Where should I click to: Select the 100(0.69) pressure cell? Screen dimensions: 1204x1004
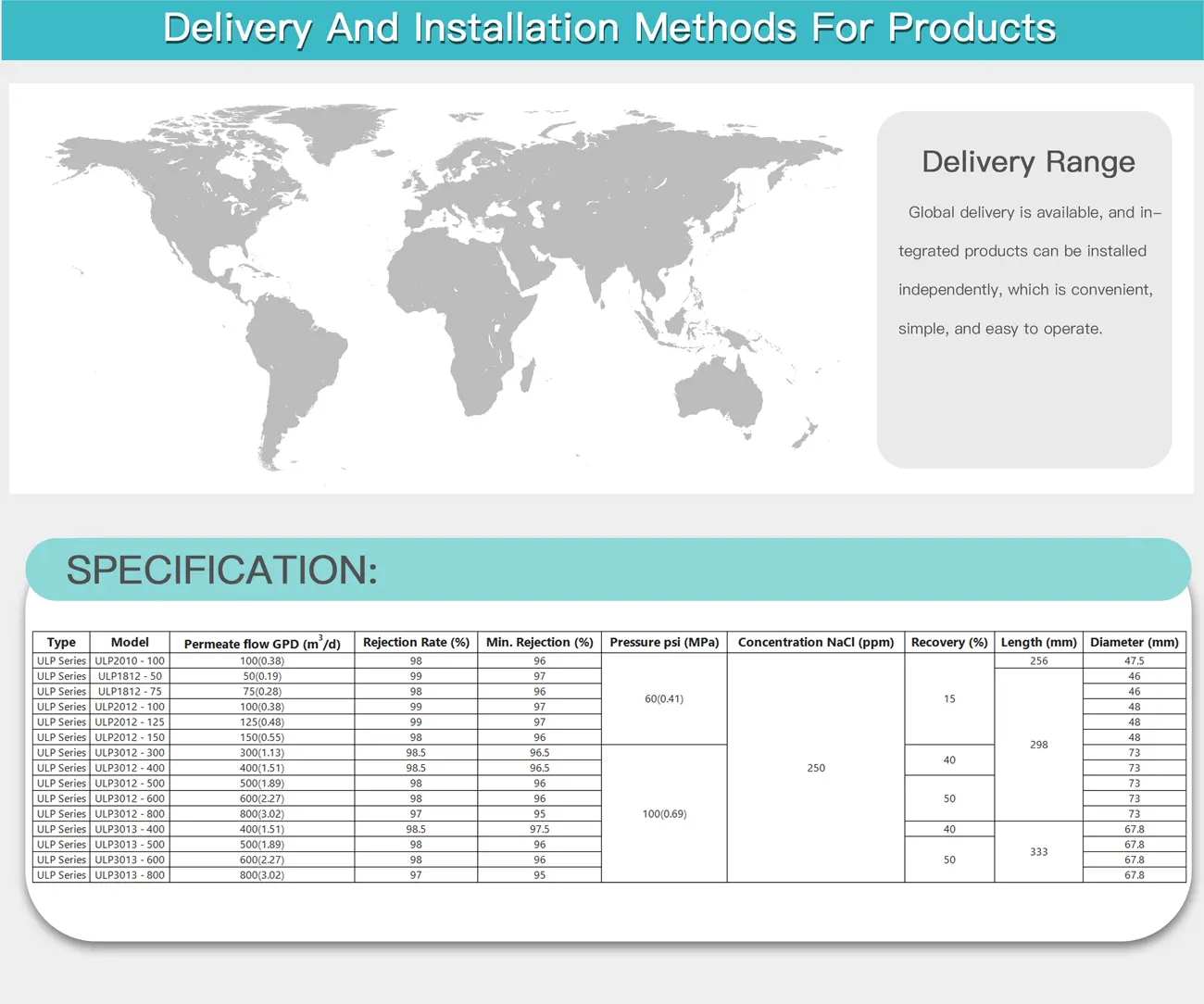point(665,813)
